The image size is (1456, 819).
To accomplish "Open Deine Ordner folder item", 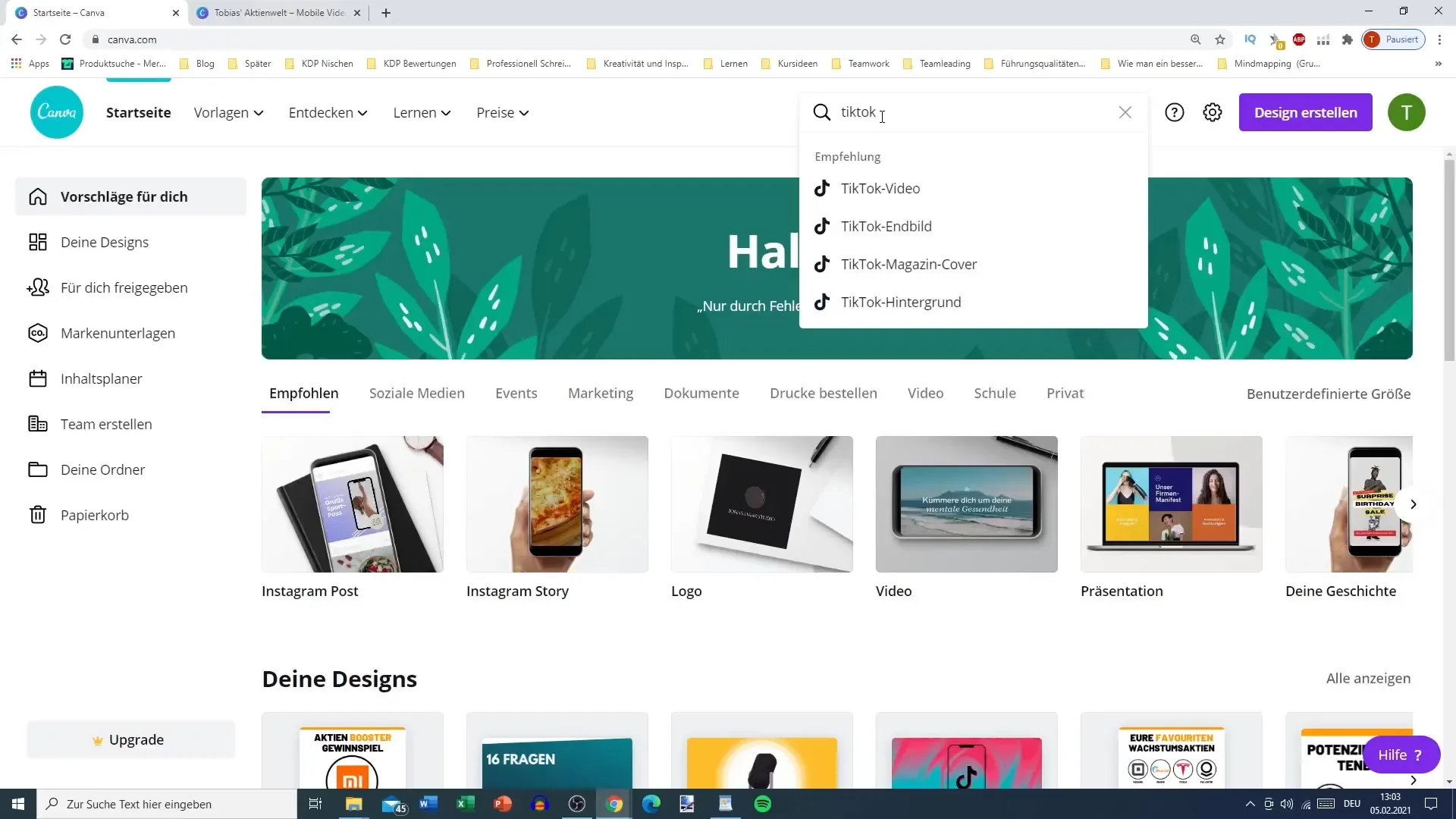I will click(131, 469).
